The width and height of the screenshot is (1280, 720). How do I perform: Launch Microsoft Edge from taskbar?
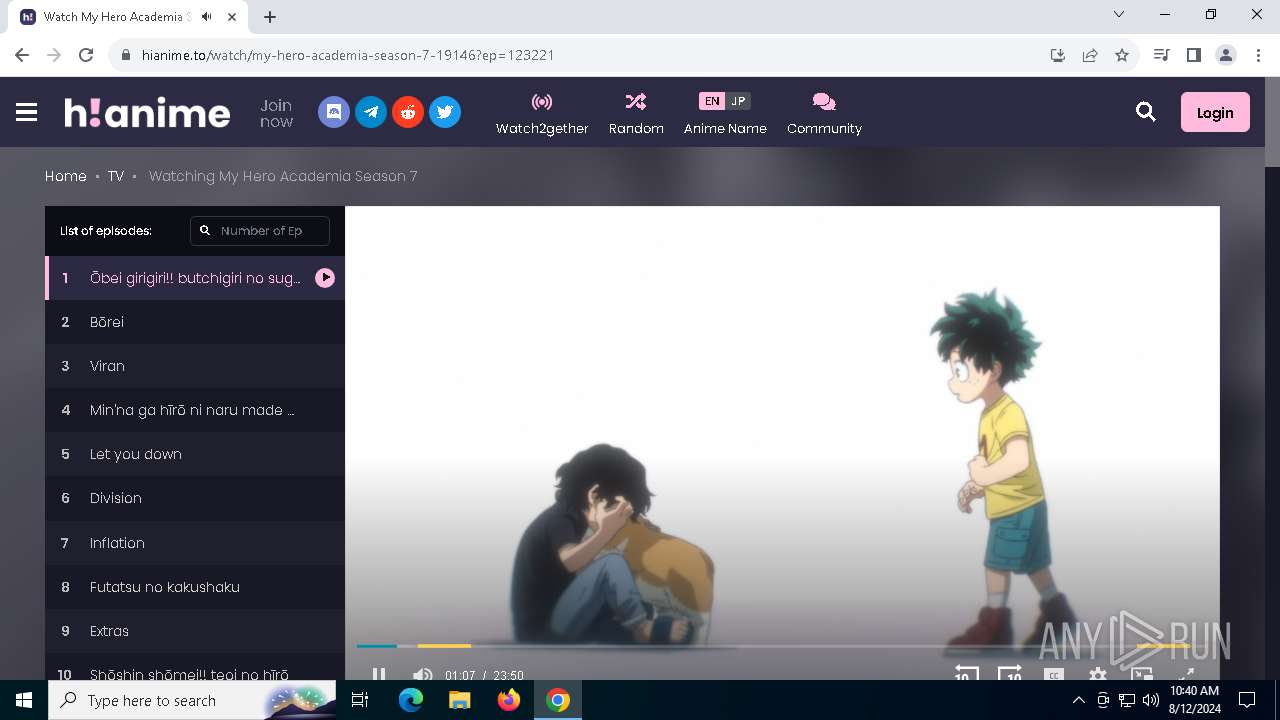click(411, 700)
